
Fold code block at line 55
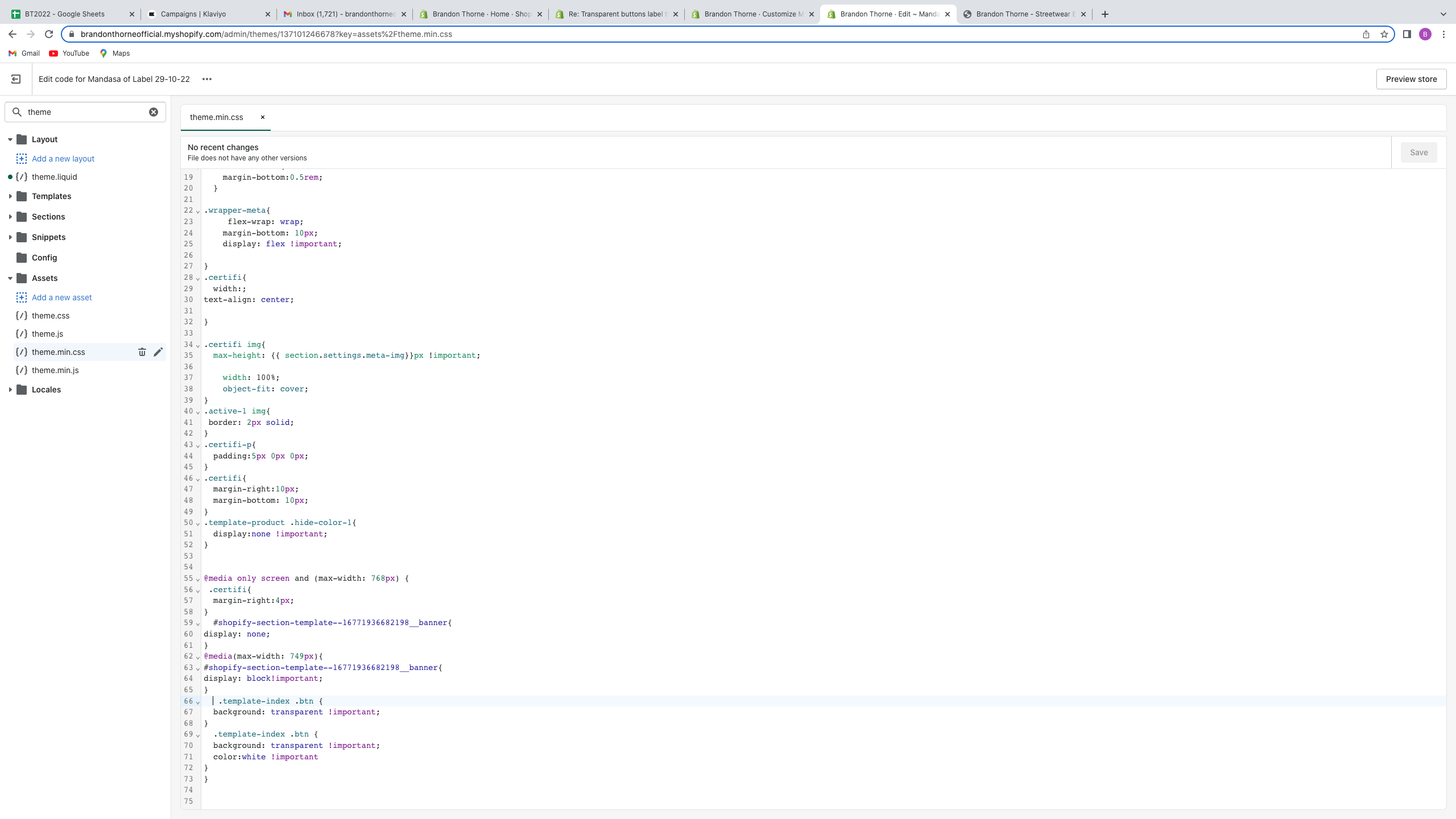(x=198, y=579)
